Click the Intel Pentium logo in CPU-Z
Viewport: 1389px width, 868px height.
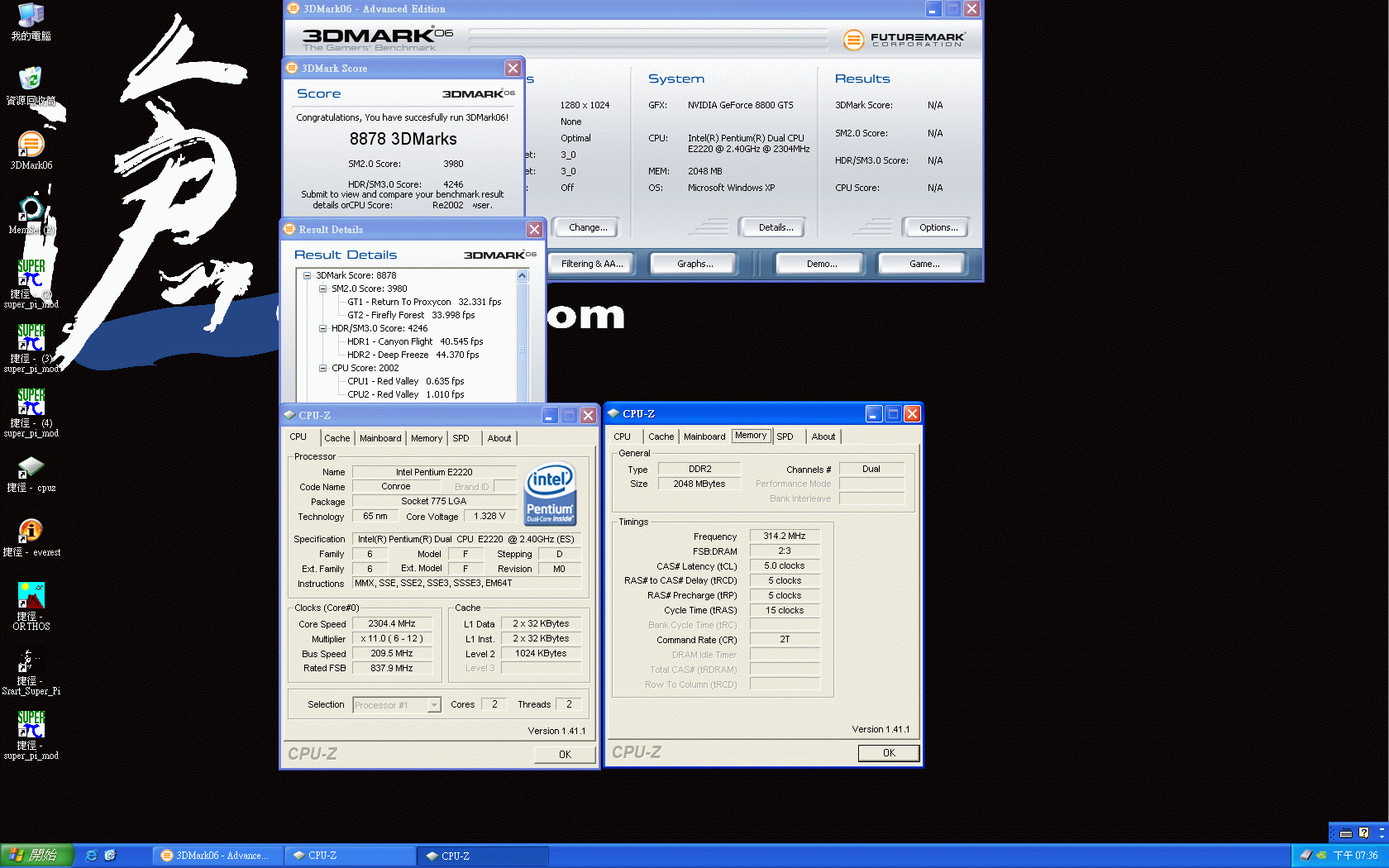pos(550,494)
